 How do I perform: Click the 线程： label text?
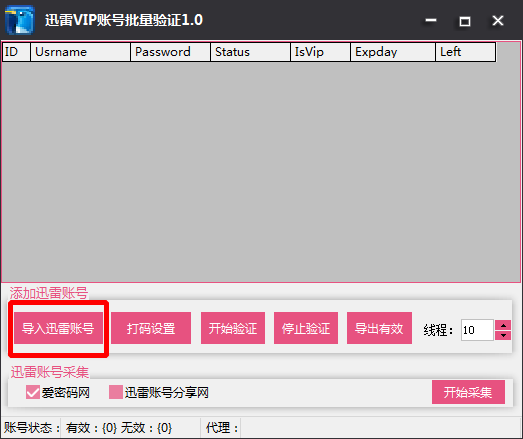pos(439,330)
